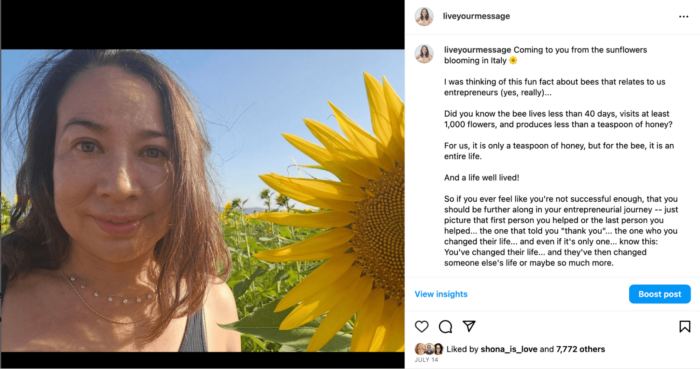Click the sunflower selfie photo
Screen dimensions: 700x369
click(203, 200)
